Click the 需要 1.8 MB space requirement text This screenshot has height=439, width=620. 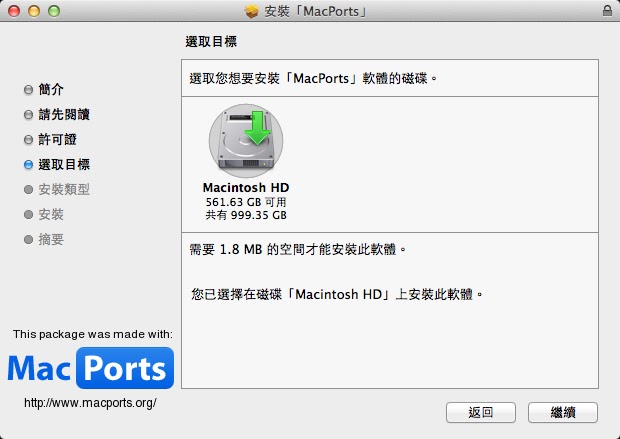point(298,250)
